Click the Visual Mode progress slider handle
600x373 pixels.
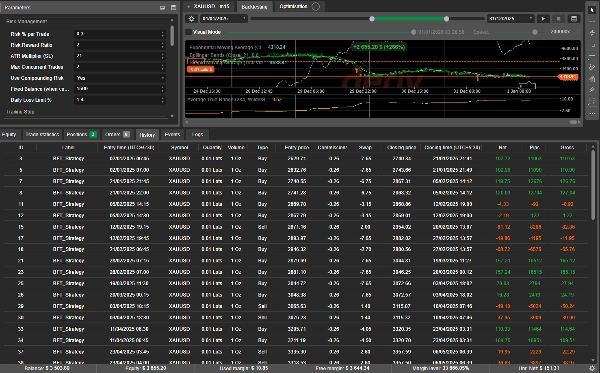click(413, 32)
